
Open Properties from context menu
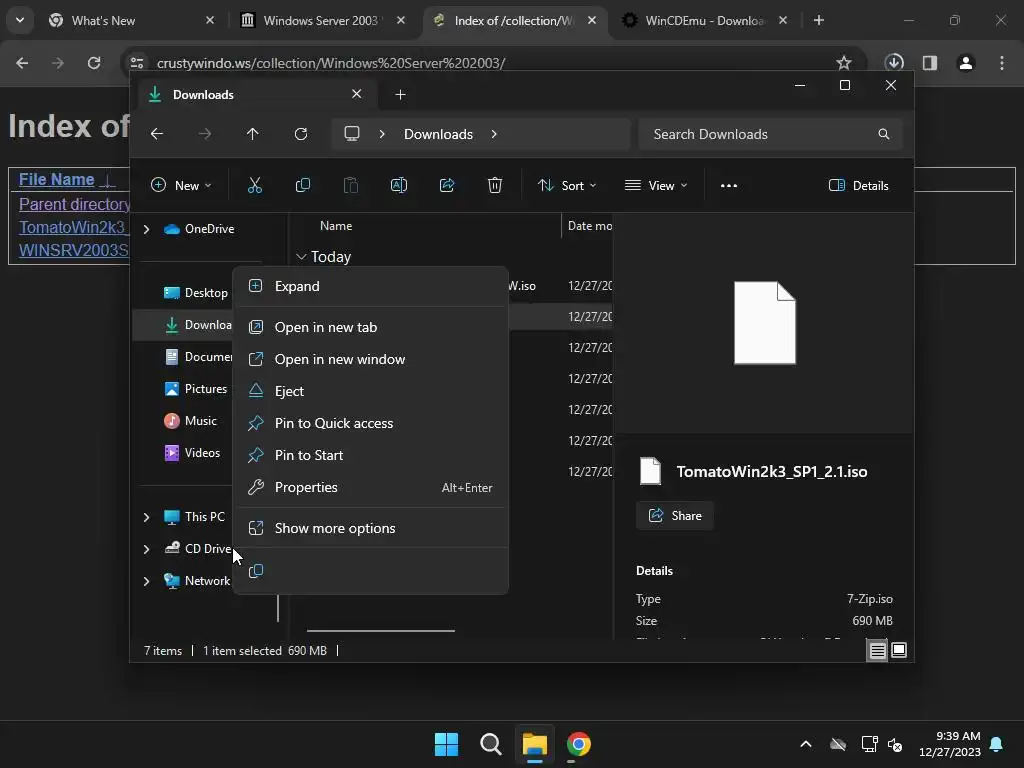[x=370, y=487]
